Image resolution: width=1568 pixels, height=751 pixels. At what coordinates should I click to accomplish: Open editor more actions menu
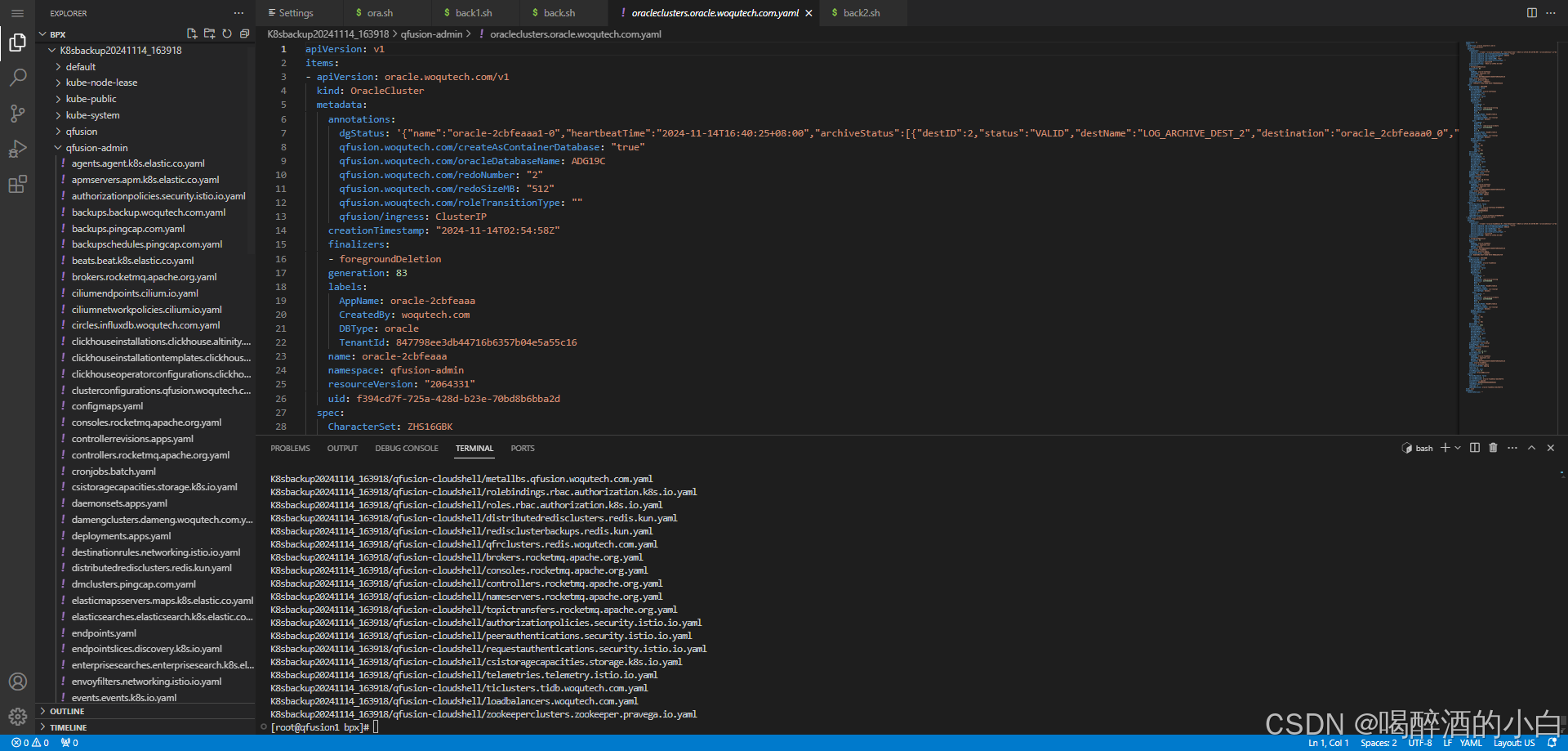pyautogui.click(x=1551, y=13)
